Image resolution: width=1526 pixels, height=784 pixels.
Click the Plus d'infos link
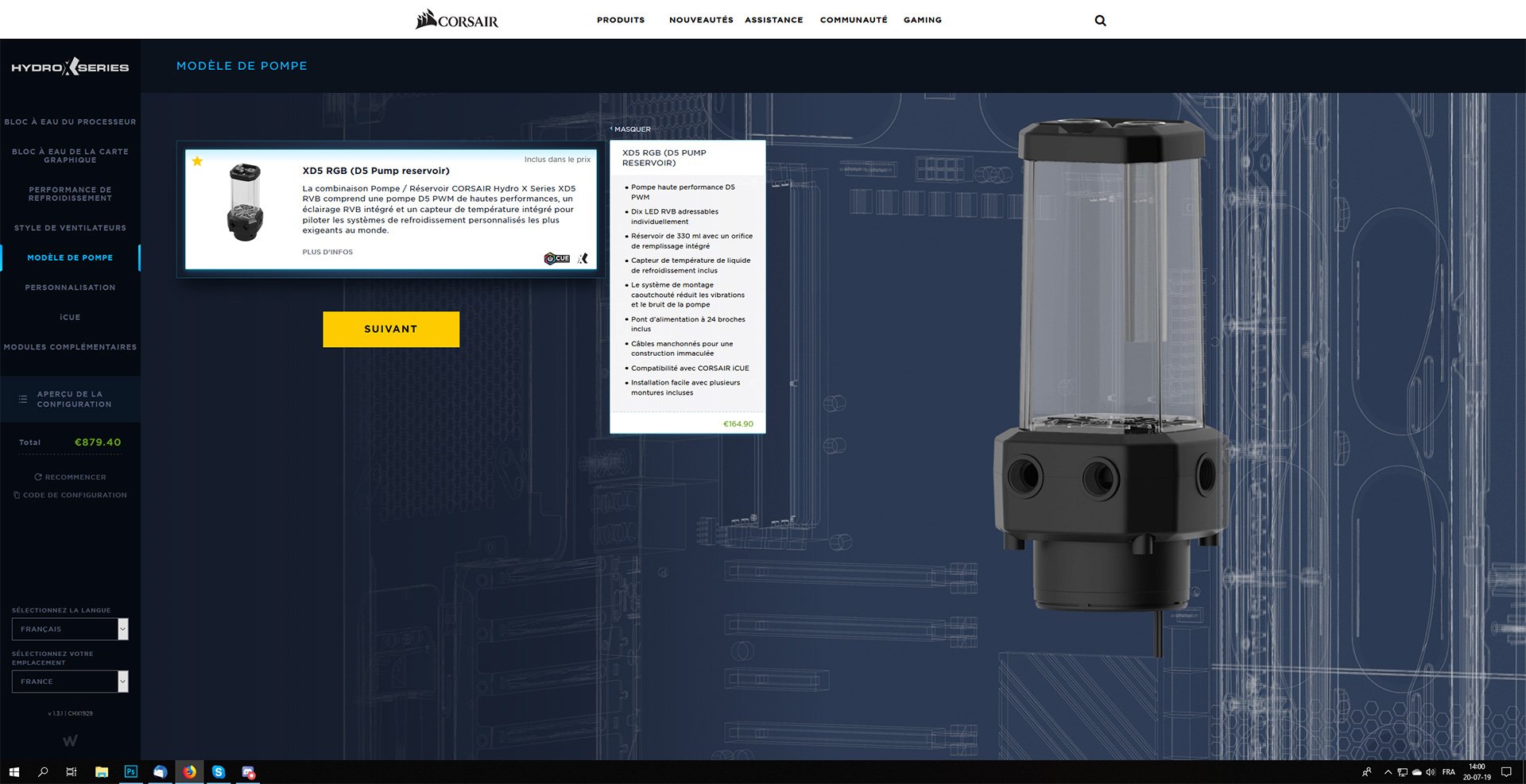pos(327,252)
